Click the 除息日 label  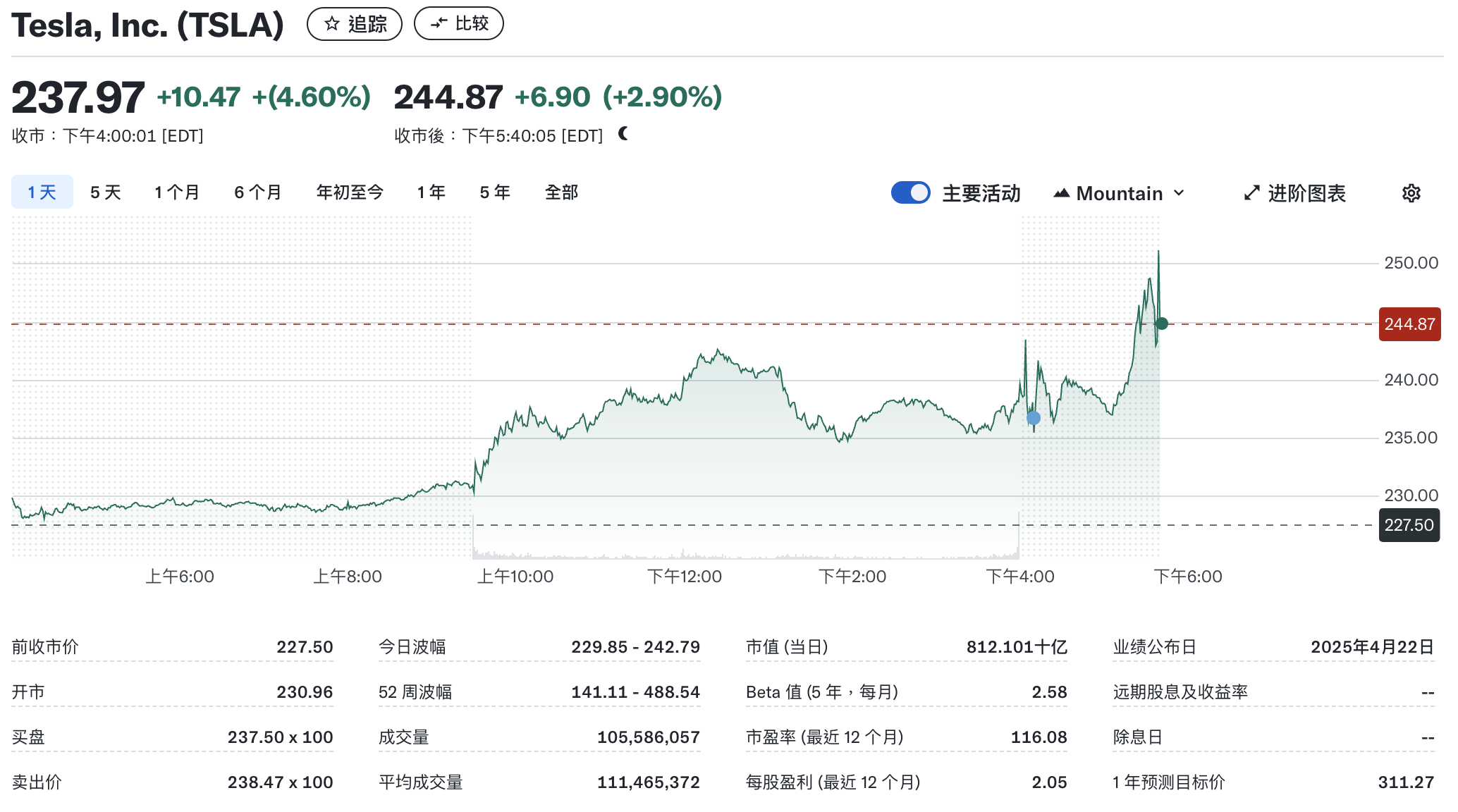1138,737
